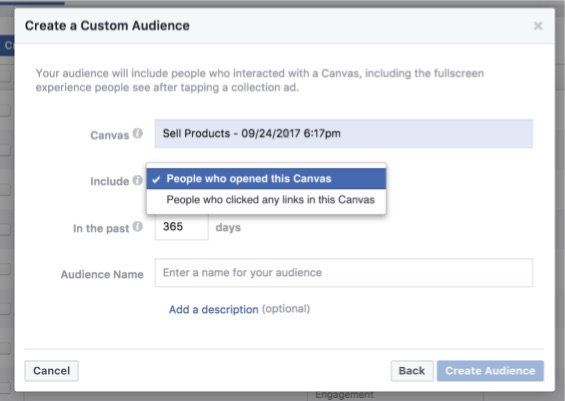565x401 pixels.
Task: Click the In the past label text
Action: [101, 228]
